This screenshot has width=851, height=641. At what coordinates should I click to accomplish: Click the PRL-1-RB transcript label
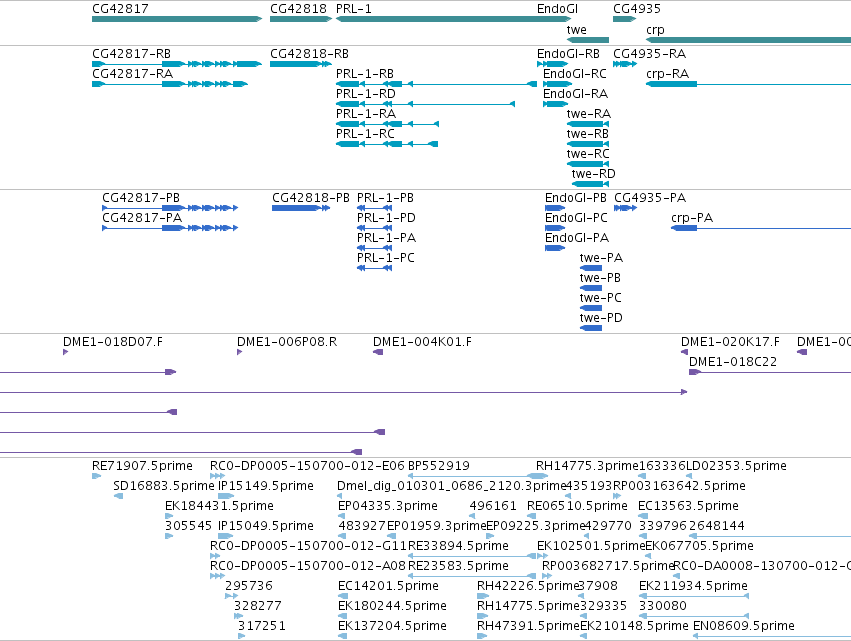click(365, 74)
